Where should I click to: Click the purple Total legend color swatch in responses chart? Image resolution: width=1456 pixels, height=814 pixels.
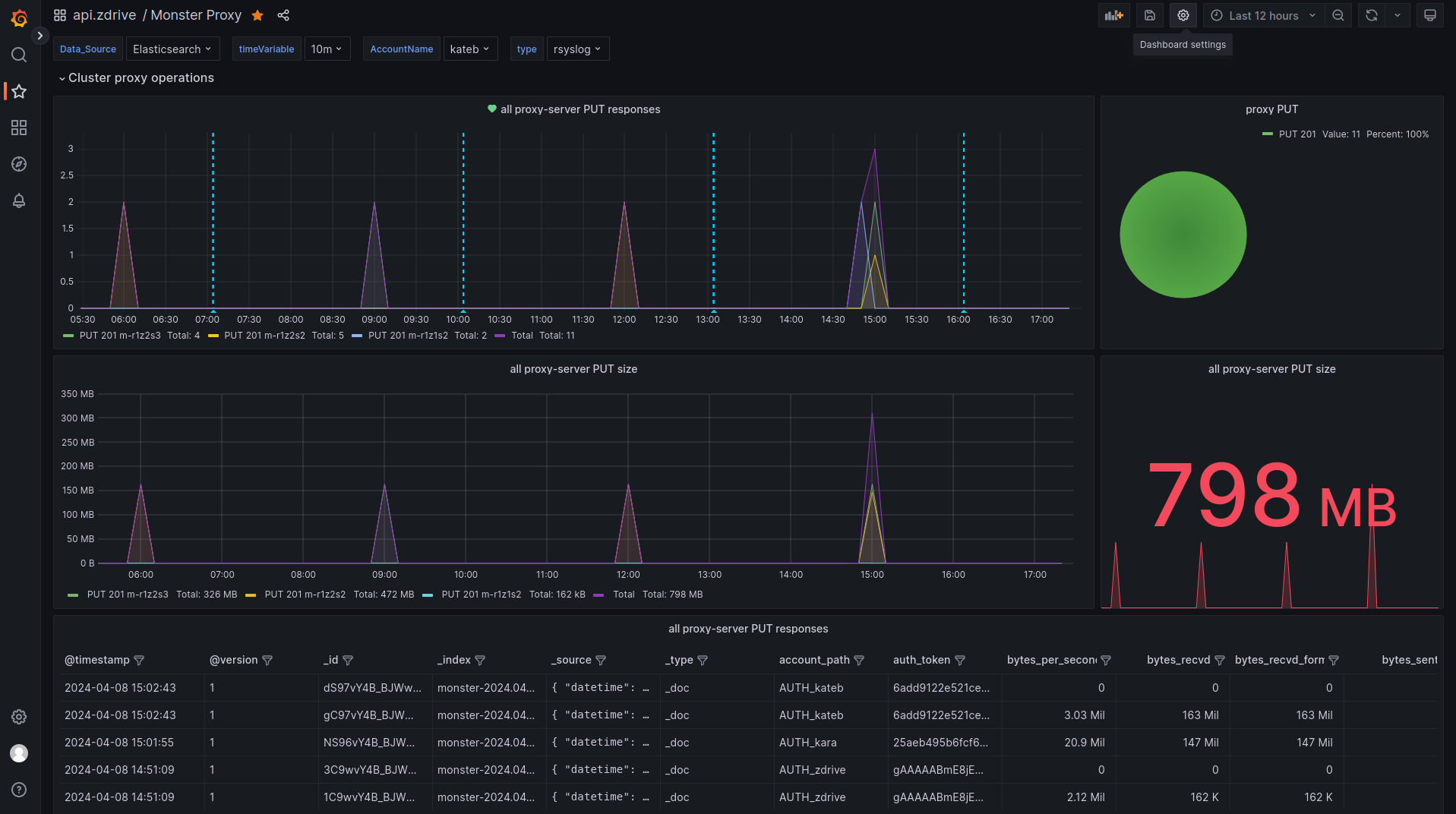tap(500, 336)
